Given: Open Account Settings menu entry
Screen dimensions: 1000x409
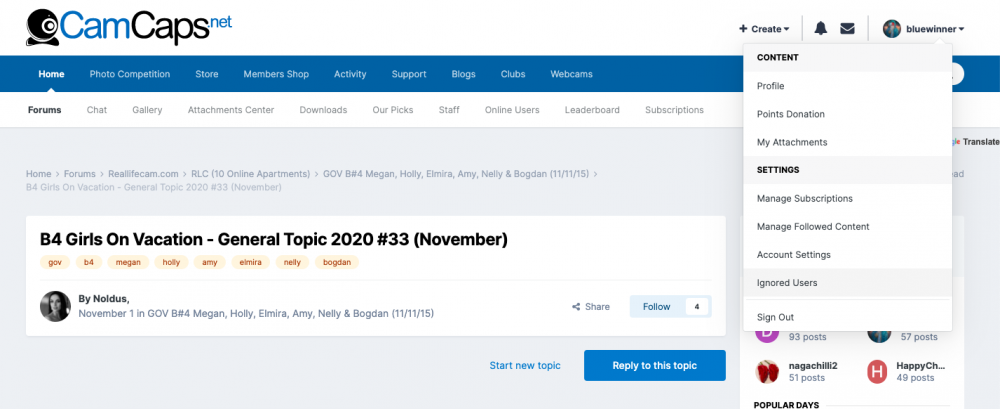Looking at the screenshot, I should point(794,255).
